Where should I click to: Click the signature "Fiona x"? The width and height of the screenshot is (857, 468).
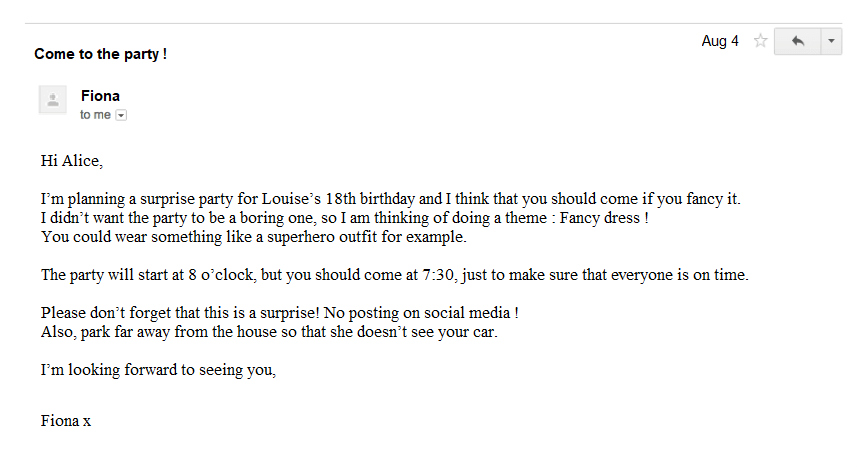(66, 420)
